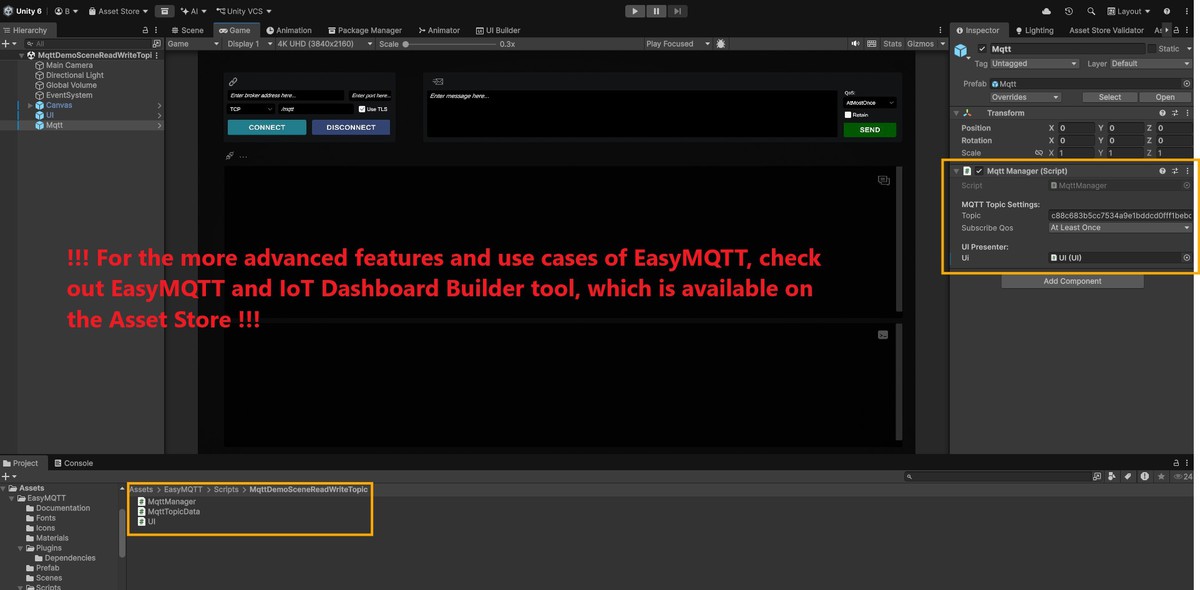Select Directional Light in Hierarchy
1200x590 pixels.
point(74,75)
